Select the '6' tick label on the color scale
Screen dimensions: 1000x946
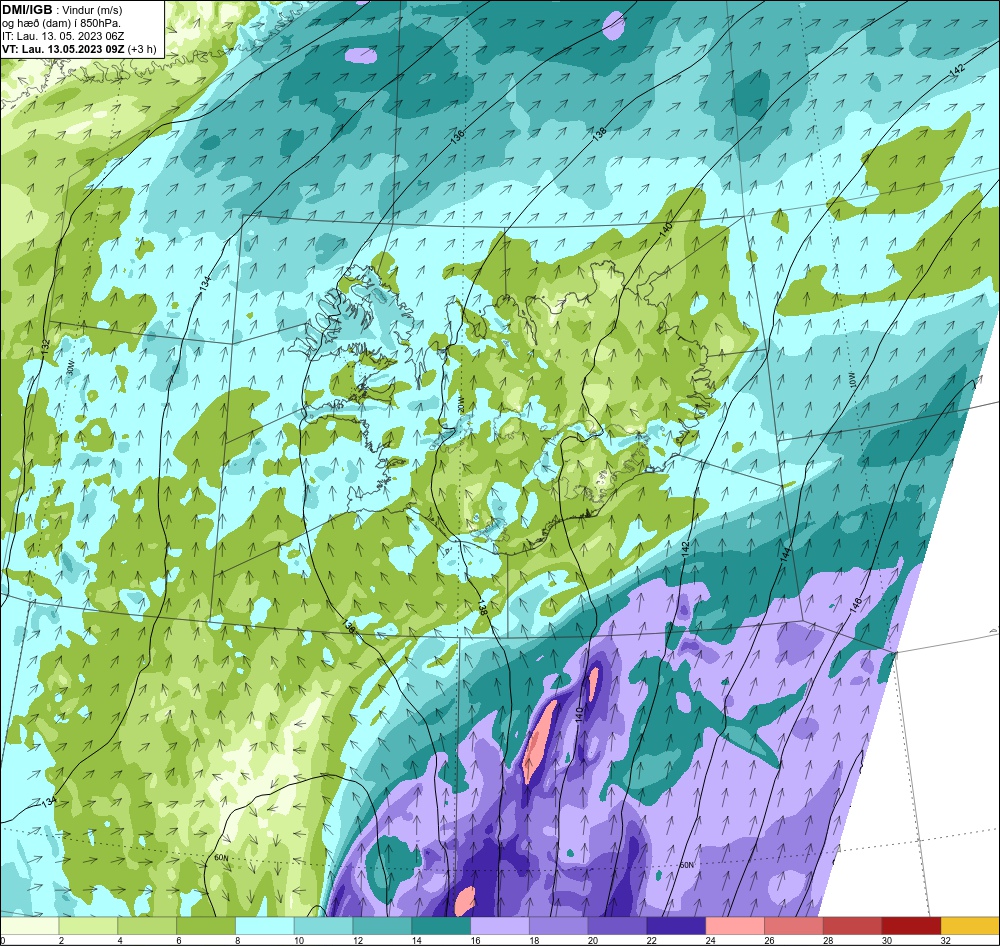179,940
